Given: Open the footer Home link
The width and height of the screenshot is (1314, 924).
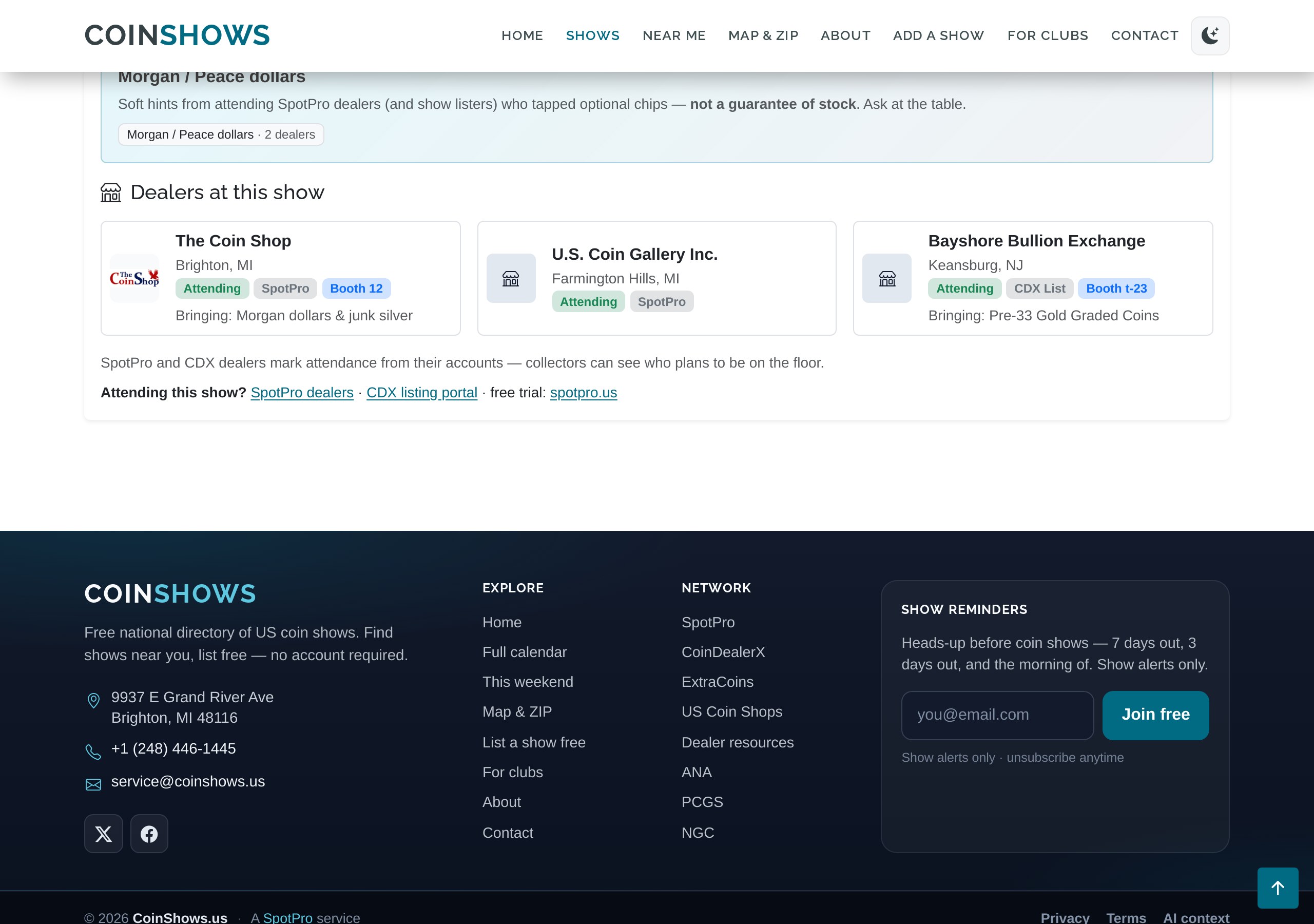Looking at the screenshot, I should (502, 622).
